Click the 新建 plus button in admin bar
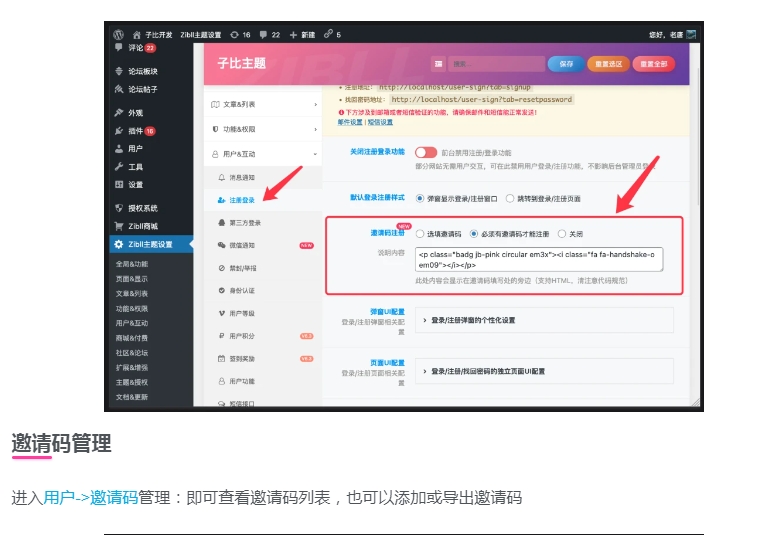Viewport: 784px width, 535px height. tap(302, 34)
